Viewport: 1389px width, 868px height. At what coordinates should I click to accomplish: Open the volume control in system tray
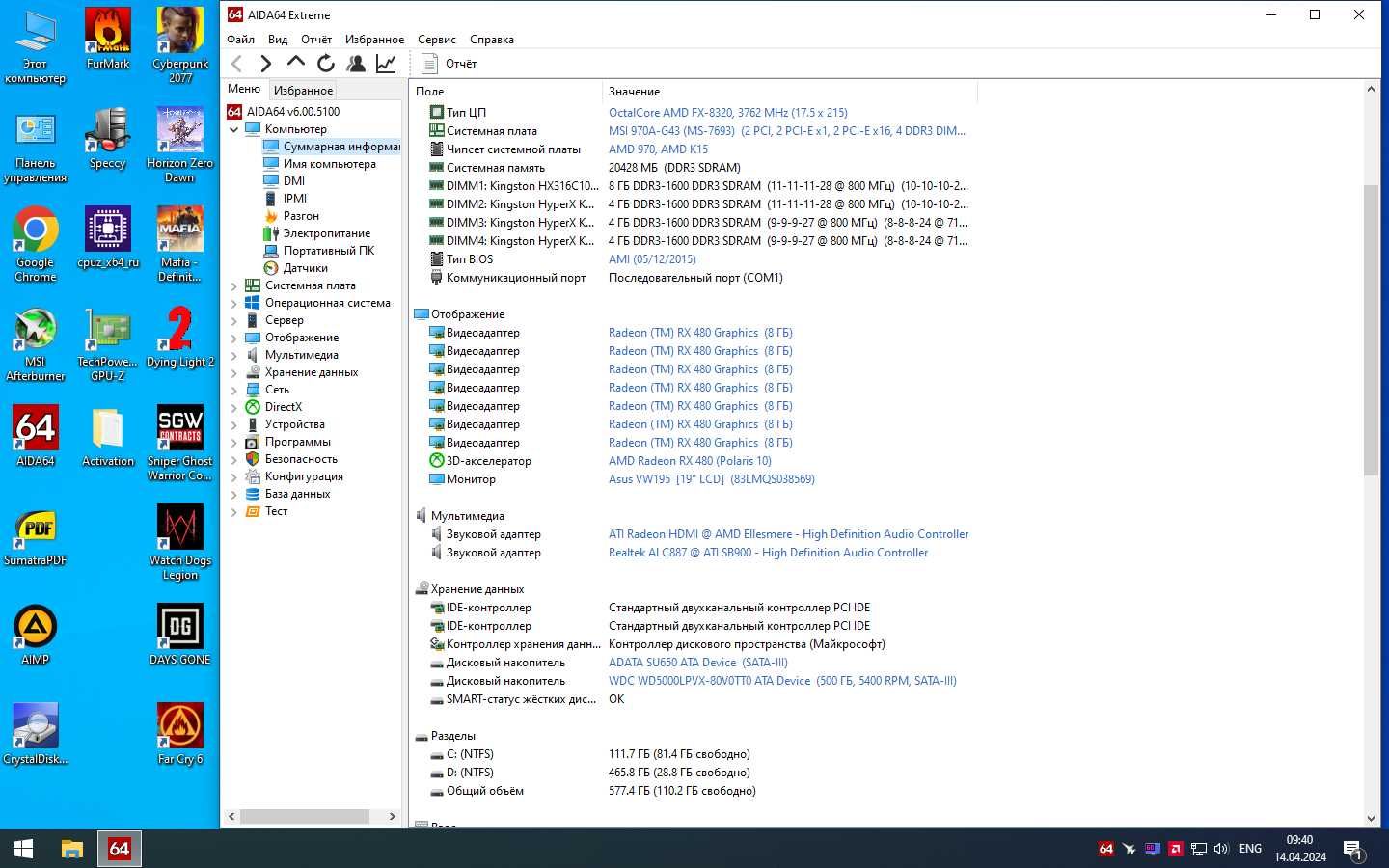(1221, 849)
